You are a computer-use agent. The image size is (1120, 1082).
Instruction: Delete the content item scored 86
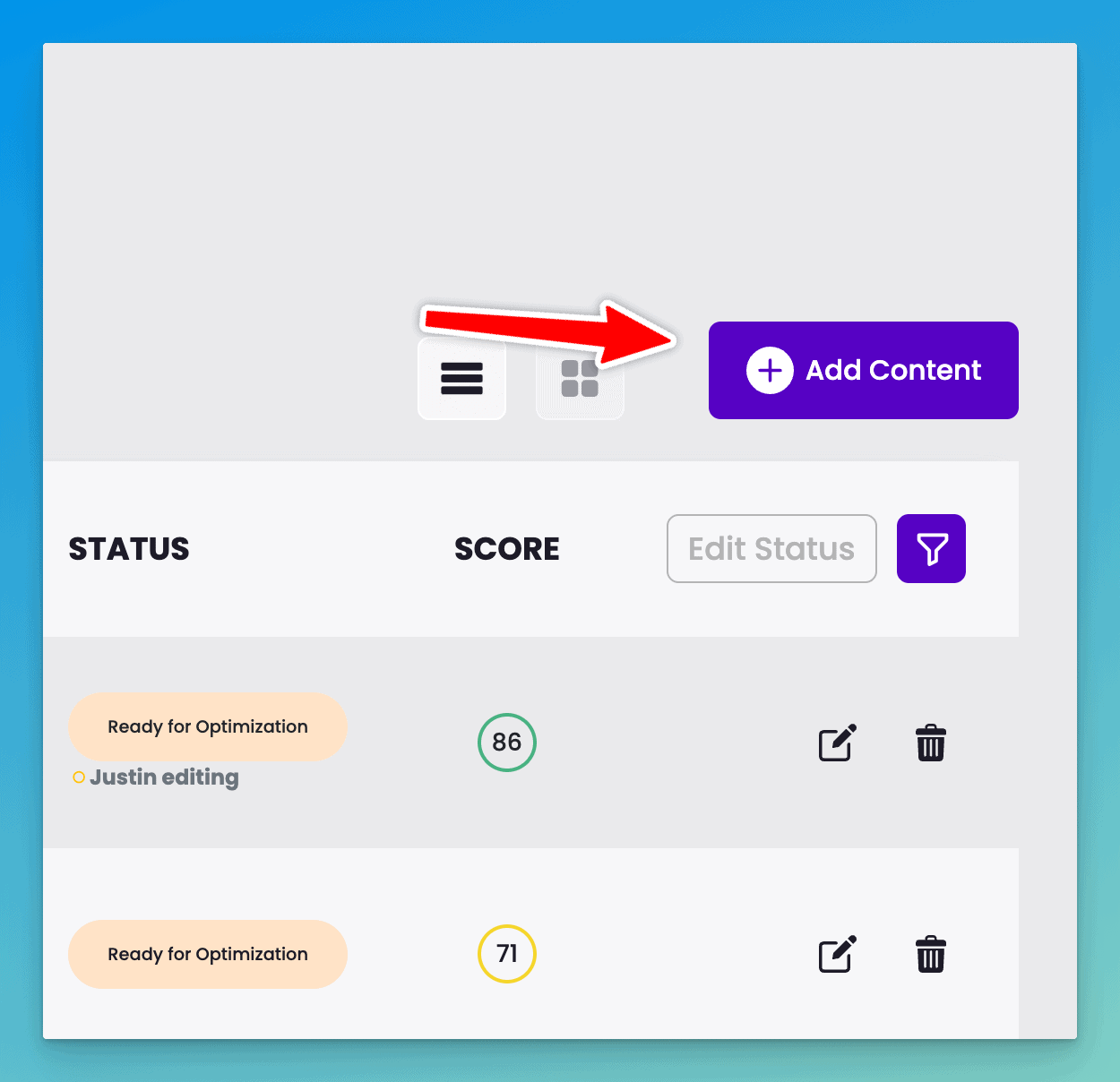[931, 743]
